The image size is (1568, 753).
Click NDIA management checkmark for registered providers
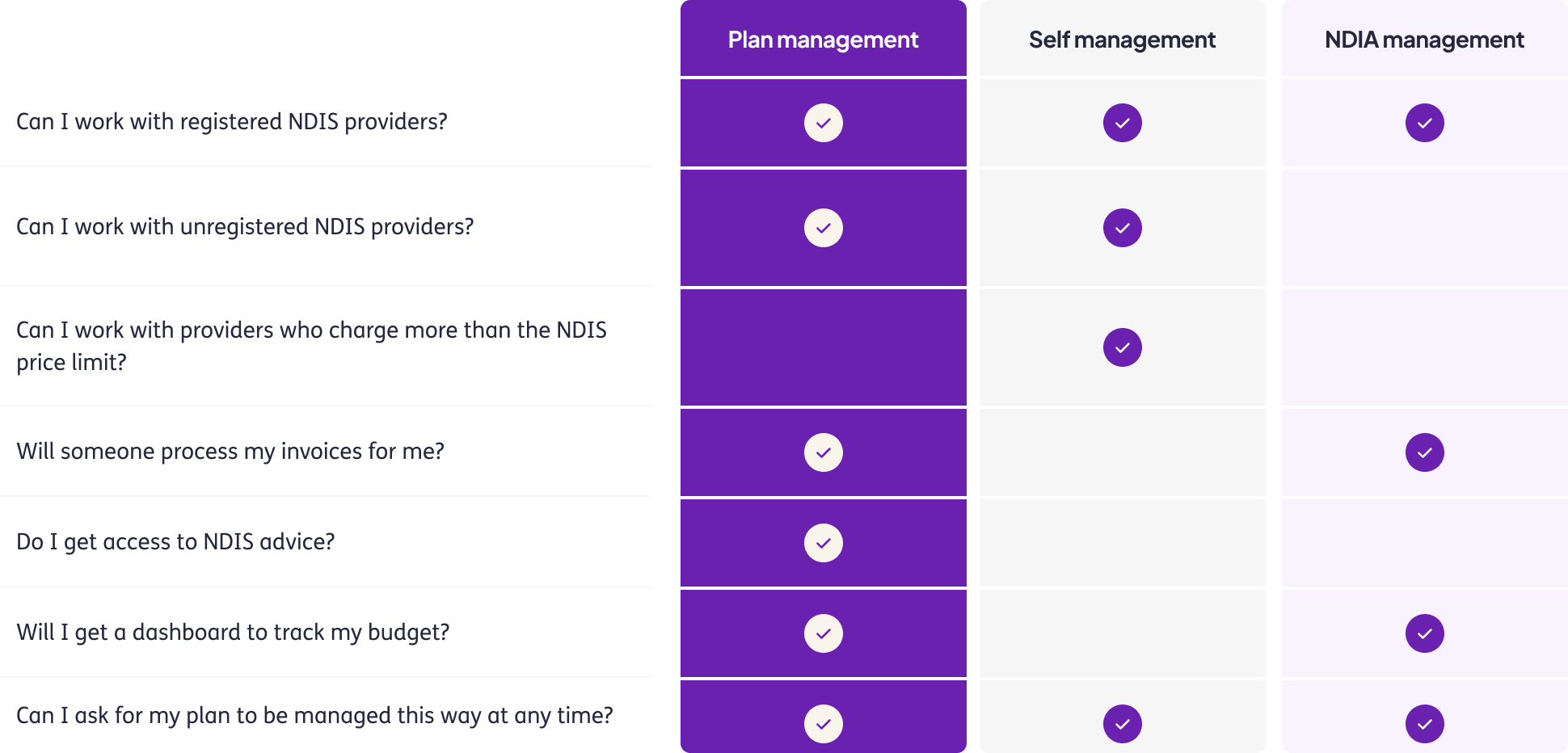pos(1424,123)
